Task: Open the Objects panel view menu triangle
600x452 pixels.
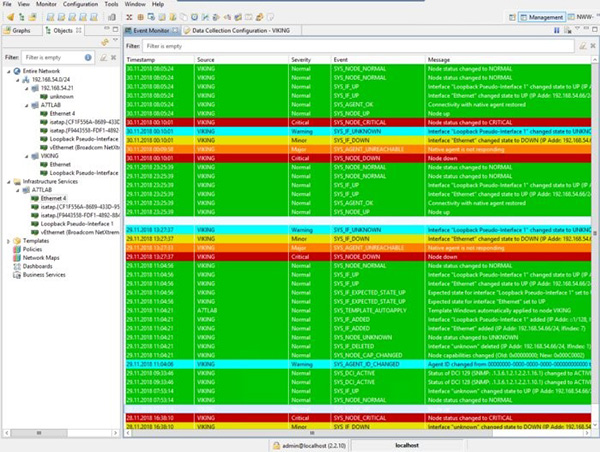Action: pos(115,40)
